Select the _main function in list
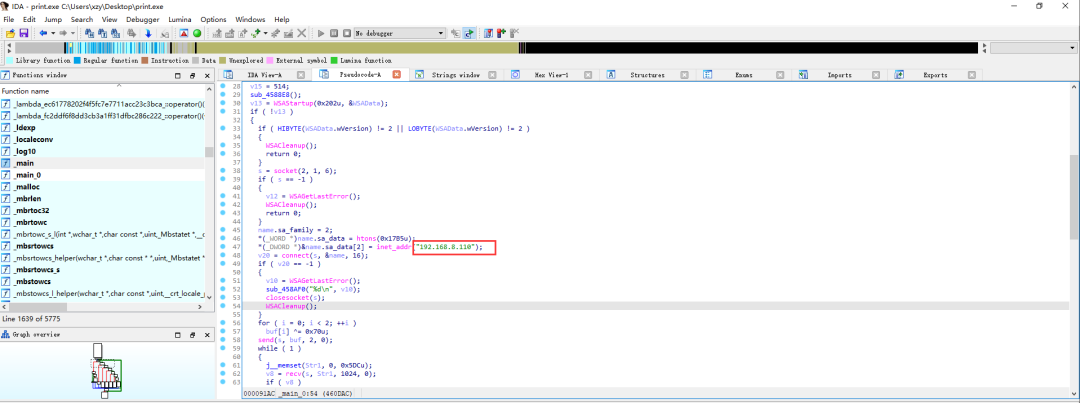 [102, 163]
